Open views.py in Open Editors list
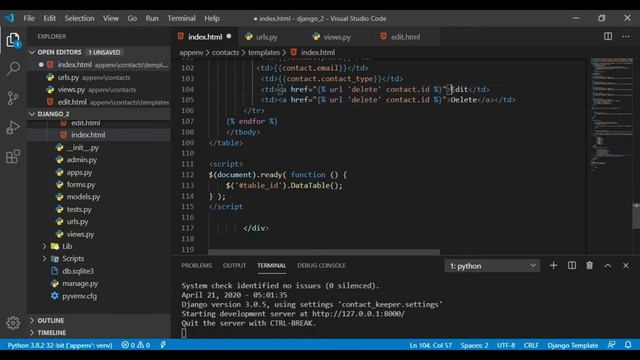Screen dimensions: 640x360 click(99, 89)
